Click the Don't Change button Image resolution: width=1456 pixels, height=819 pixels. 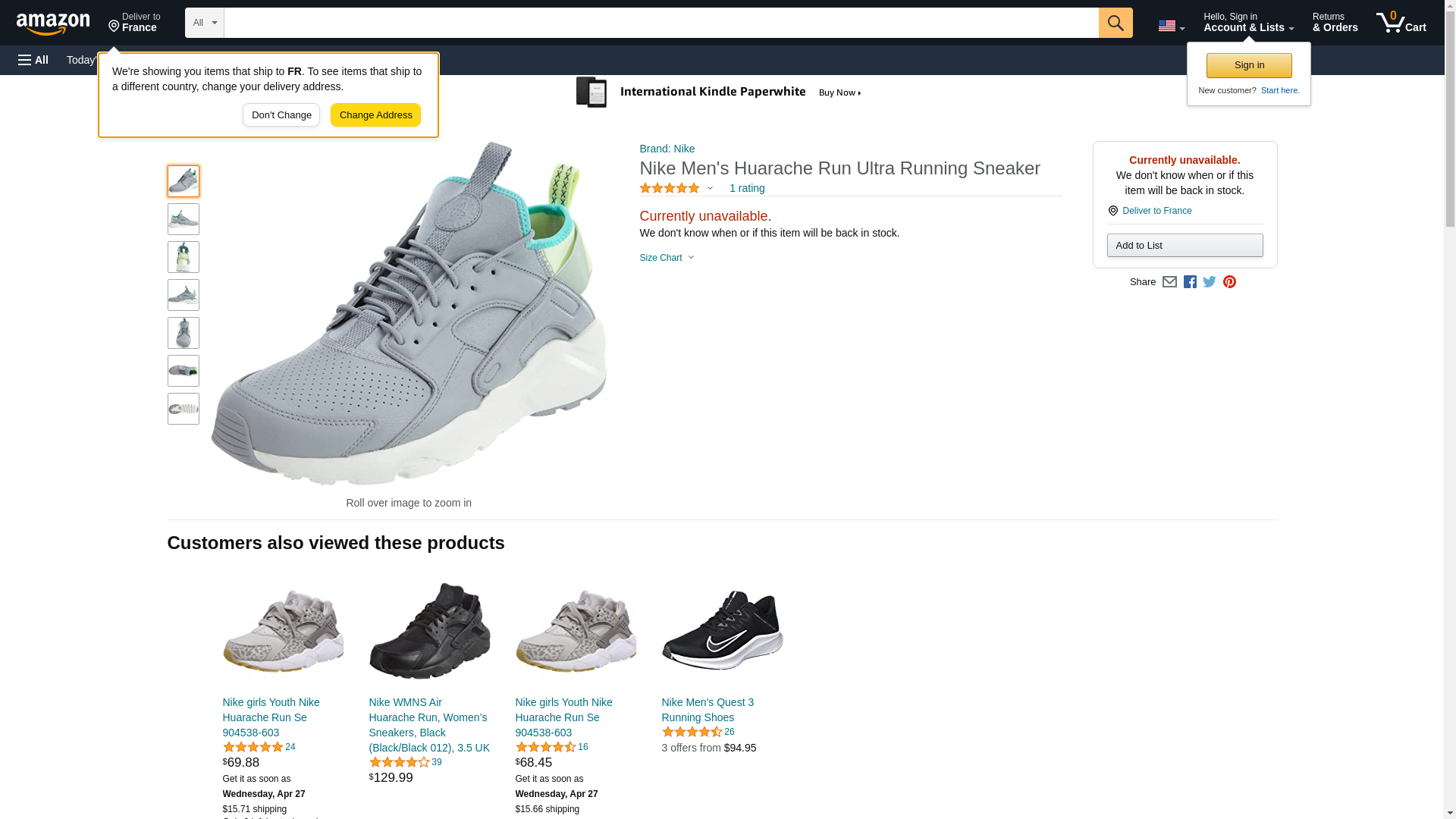tap(281, 115)
